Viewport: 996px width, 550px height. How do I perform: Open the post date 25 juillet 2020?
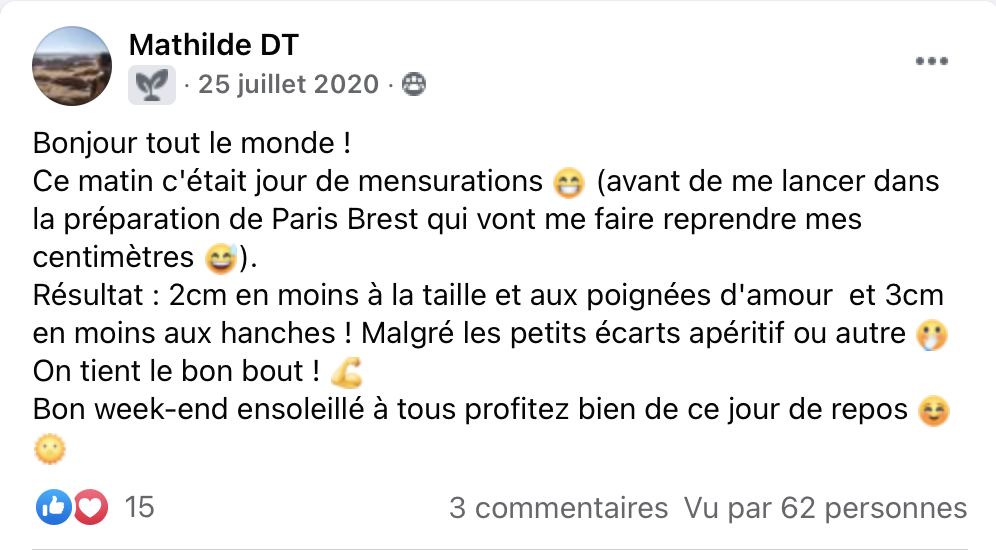tap(289, 85)
